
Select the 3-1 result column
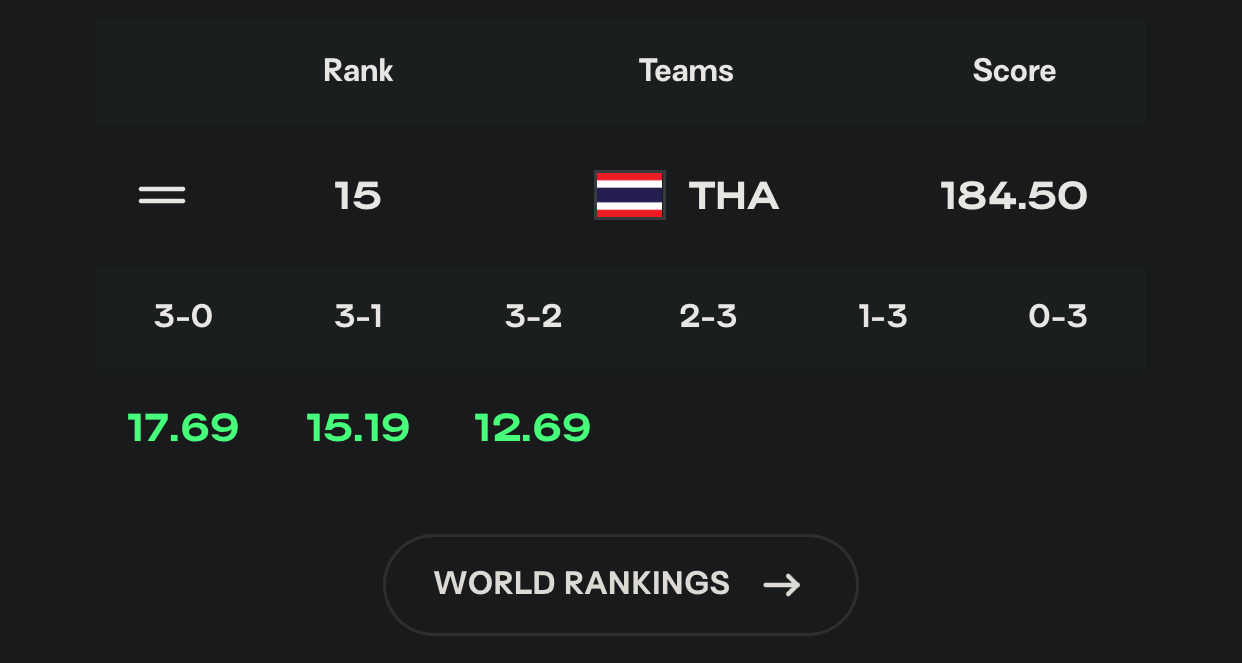point(359,317)
